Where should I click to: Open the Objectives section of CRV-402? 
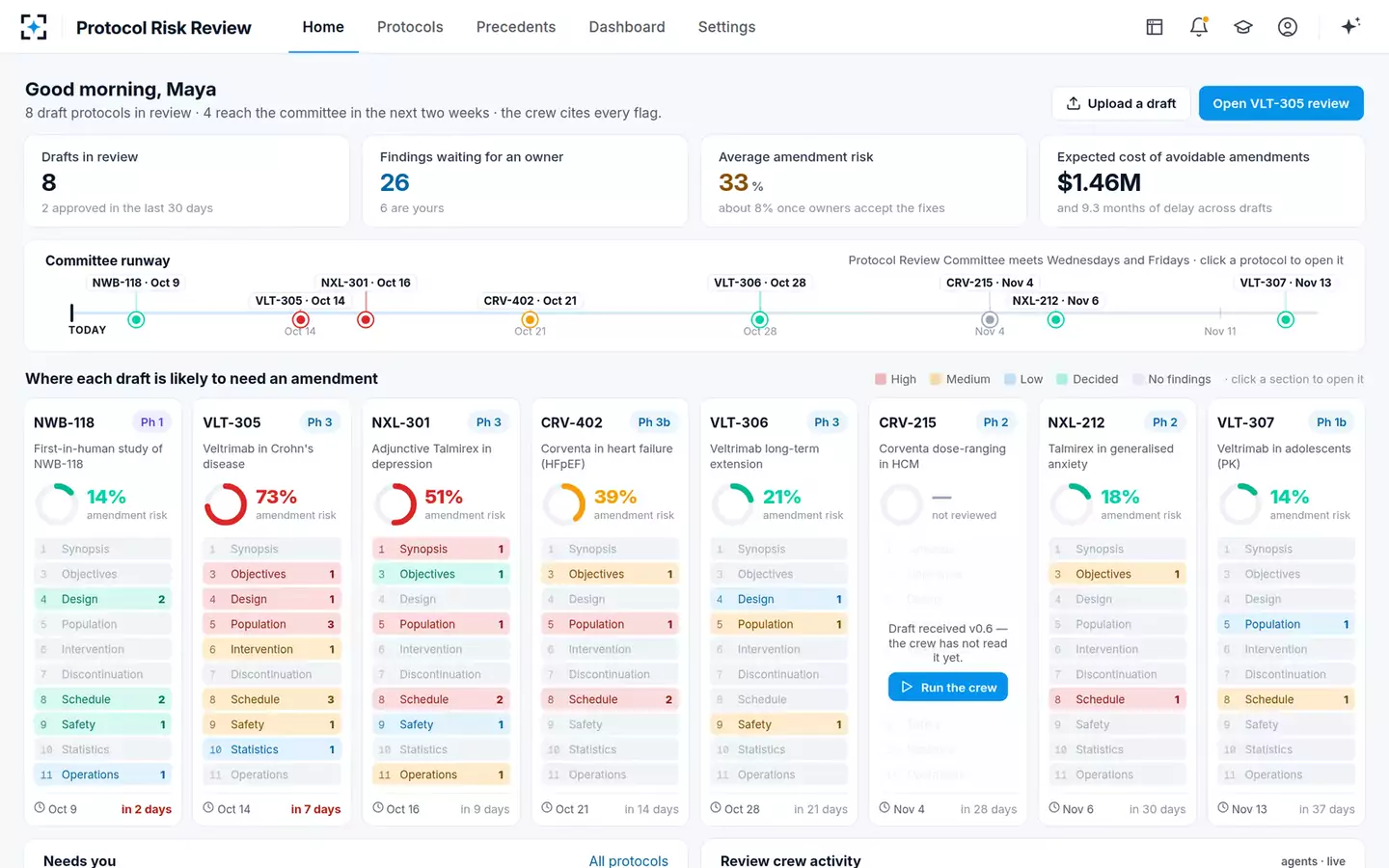click(610, 574)
